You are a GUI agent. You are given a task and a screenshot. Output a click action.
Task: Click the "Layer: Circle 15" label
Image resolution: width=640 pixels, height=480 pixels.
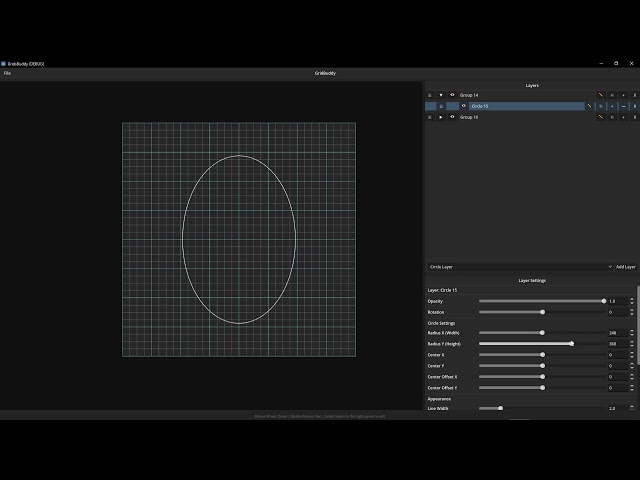tap(442, 290)
